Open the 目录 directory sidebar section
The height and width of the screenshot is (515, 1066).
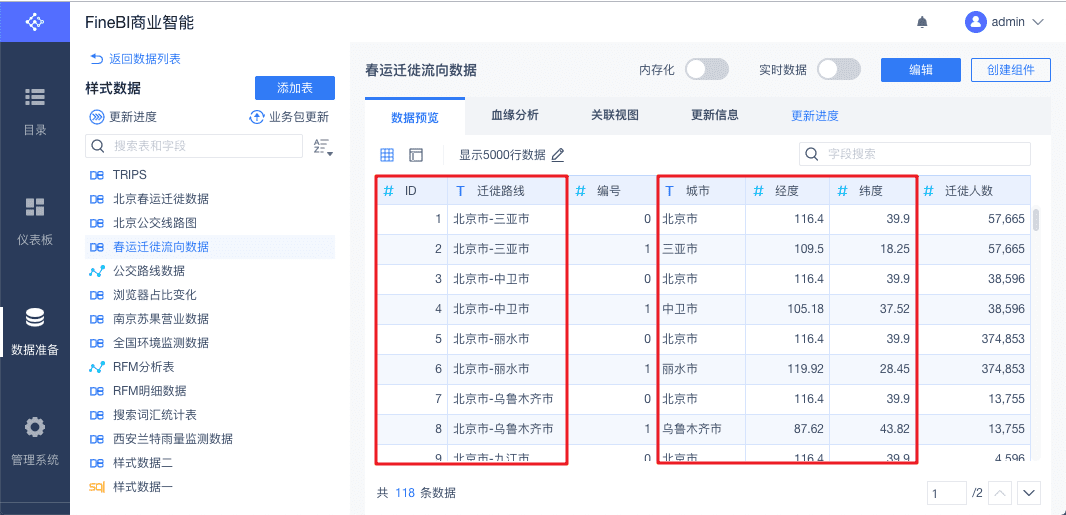35,110
